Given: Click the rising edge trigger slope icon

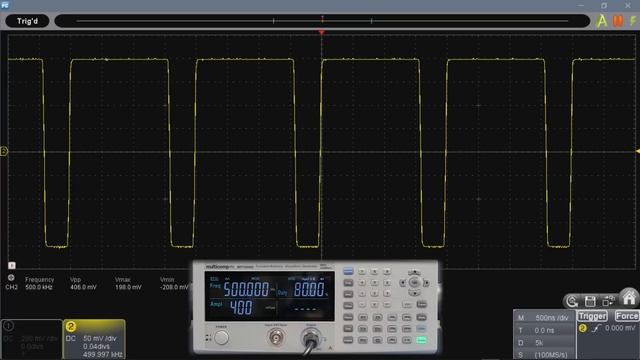Looking at the screenshot, I should pos(596,328).
